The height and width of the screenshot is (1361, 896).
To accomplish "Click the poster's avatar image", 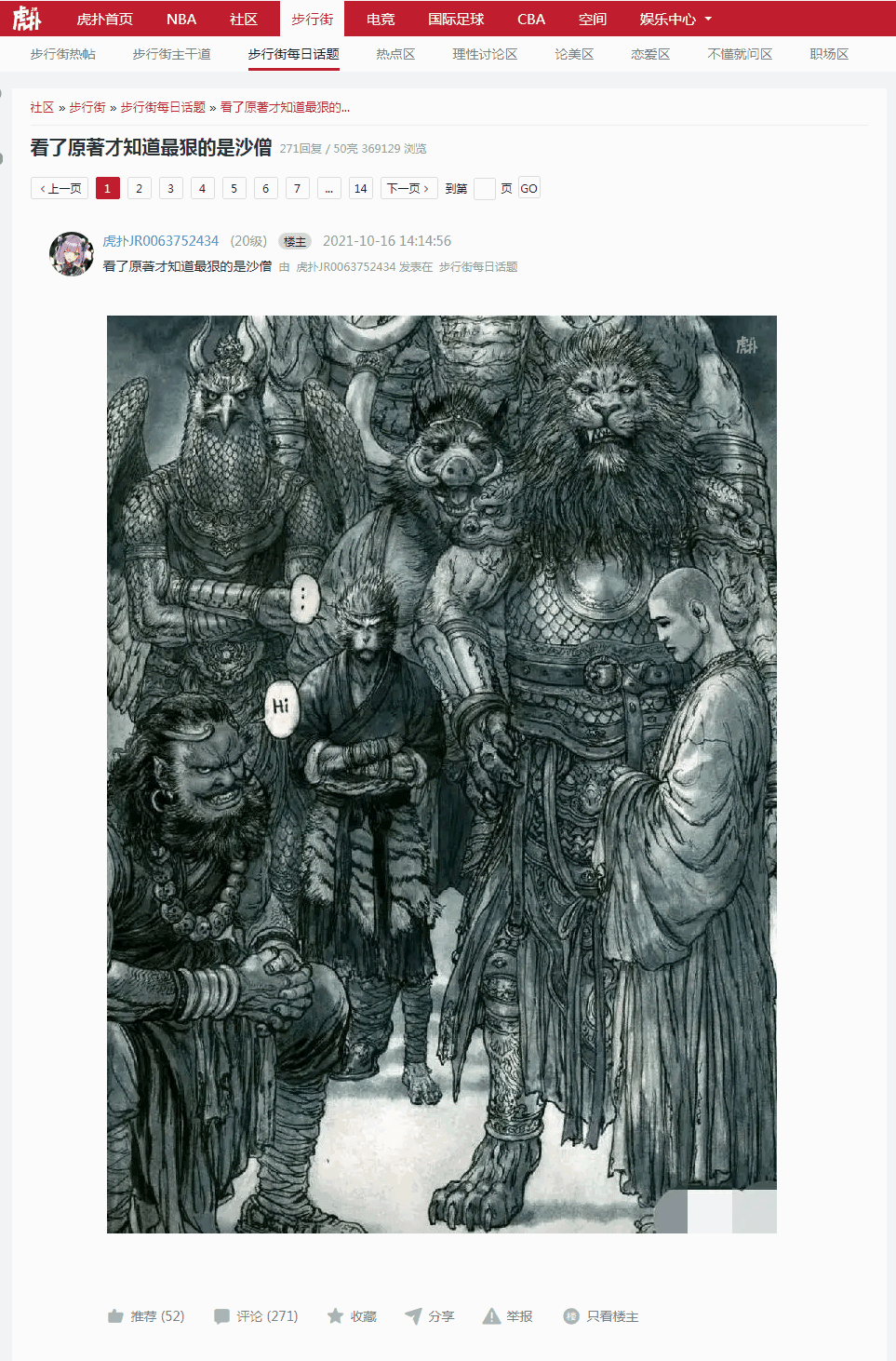I will pos(72,254).
